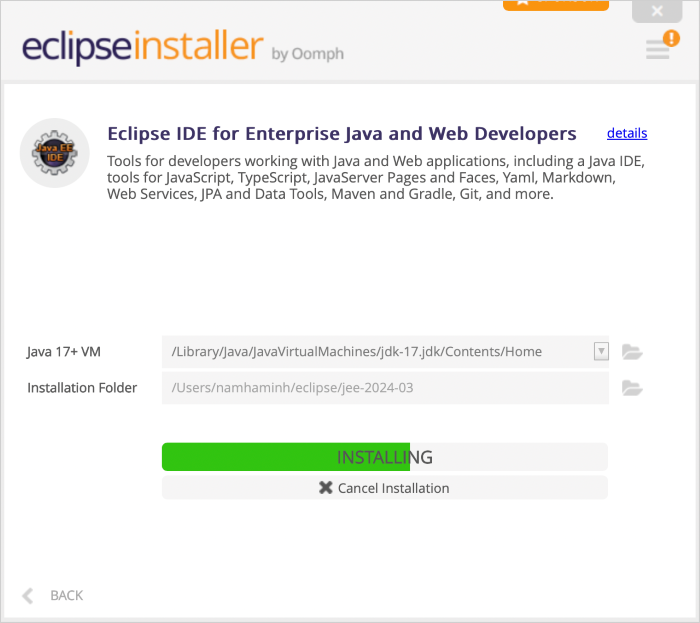Open the hamburger menu with alert badge

click(x=662, y=46)
